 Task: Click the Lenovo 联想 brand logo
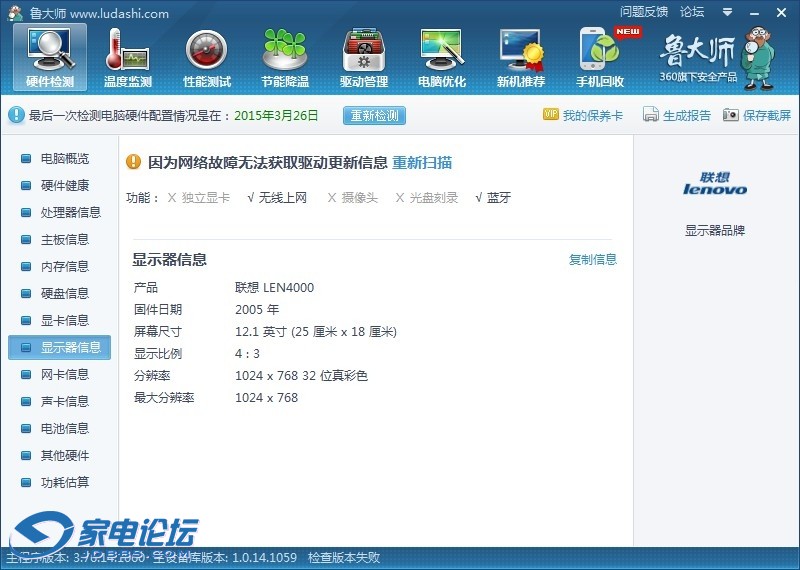coord(715,184)
